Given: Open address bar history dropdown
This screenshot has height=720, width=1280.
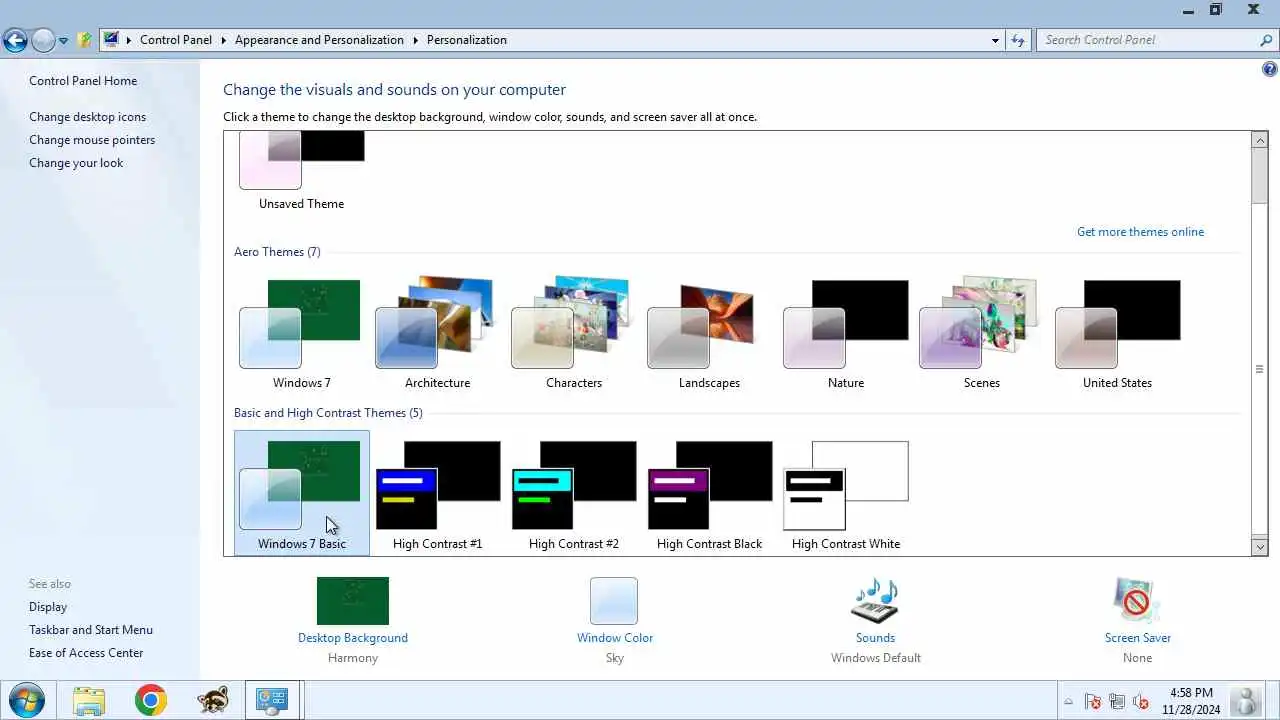Looking at the screenshot, I should 995,41.
